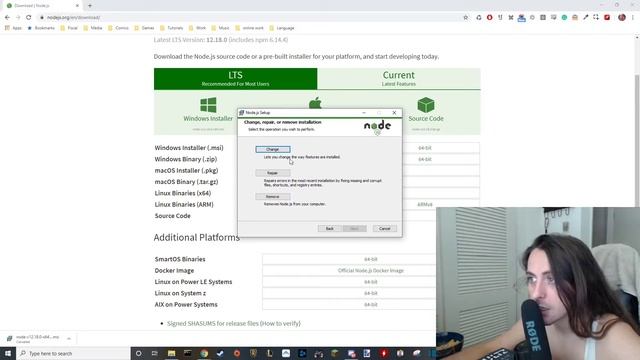Open the Language bookmarks folder
This screenshot has width=640, height=360.
coord(282,28)
